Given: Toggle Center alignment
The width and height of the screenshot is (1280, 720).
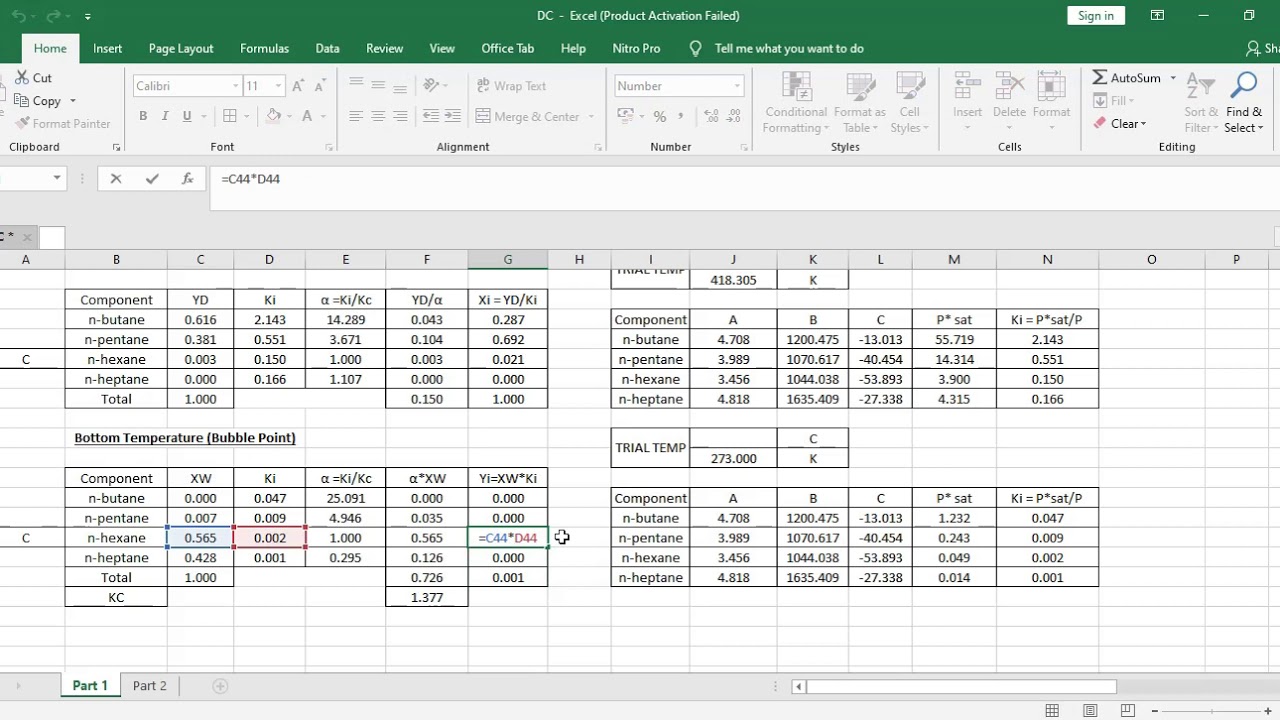Looking at the screenshot, I should click(x=378, y=116).
